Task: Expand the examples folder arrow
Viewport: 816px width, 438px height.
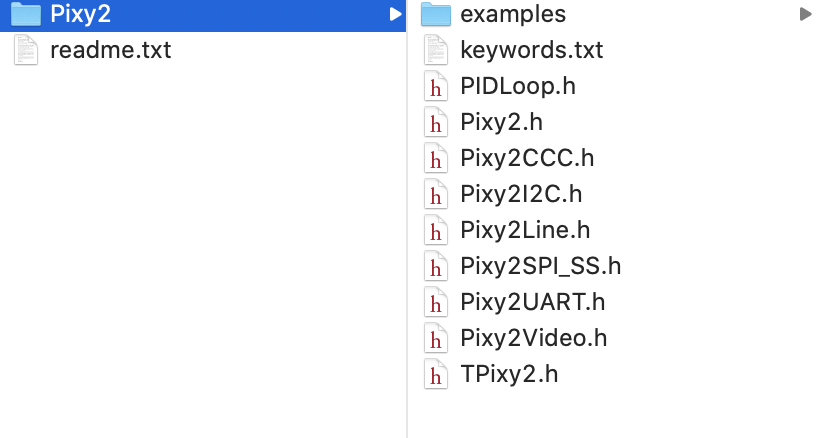Action: click(x=805, y=14)
